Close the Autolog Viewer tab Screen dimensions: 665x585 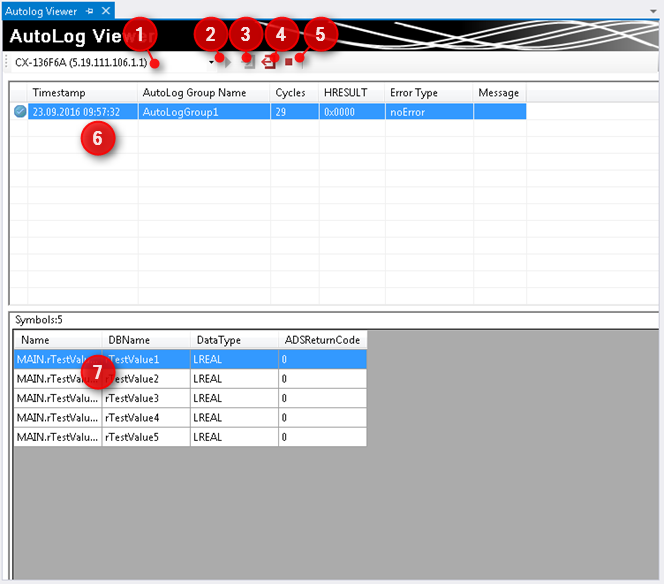106,11
